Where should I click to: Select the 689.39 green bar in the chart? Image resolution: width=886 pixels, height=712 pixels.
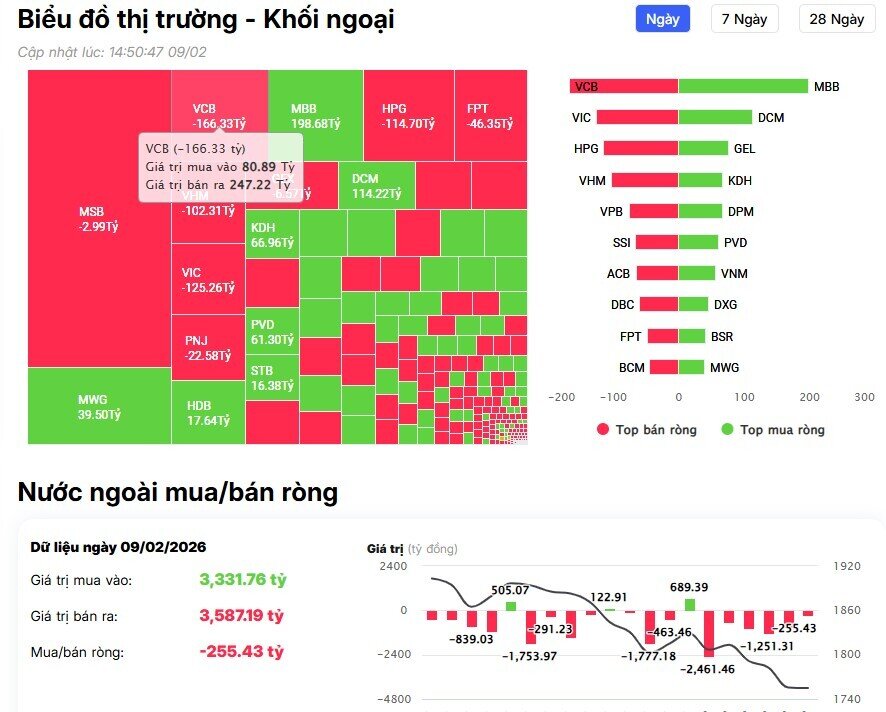pos(689,606)
